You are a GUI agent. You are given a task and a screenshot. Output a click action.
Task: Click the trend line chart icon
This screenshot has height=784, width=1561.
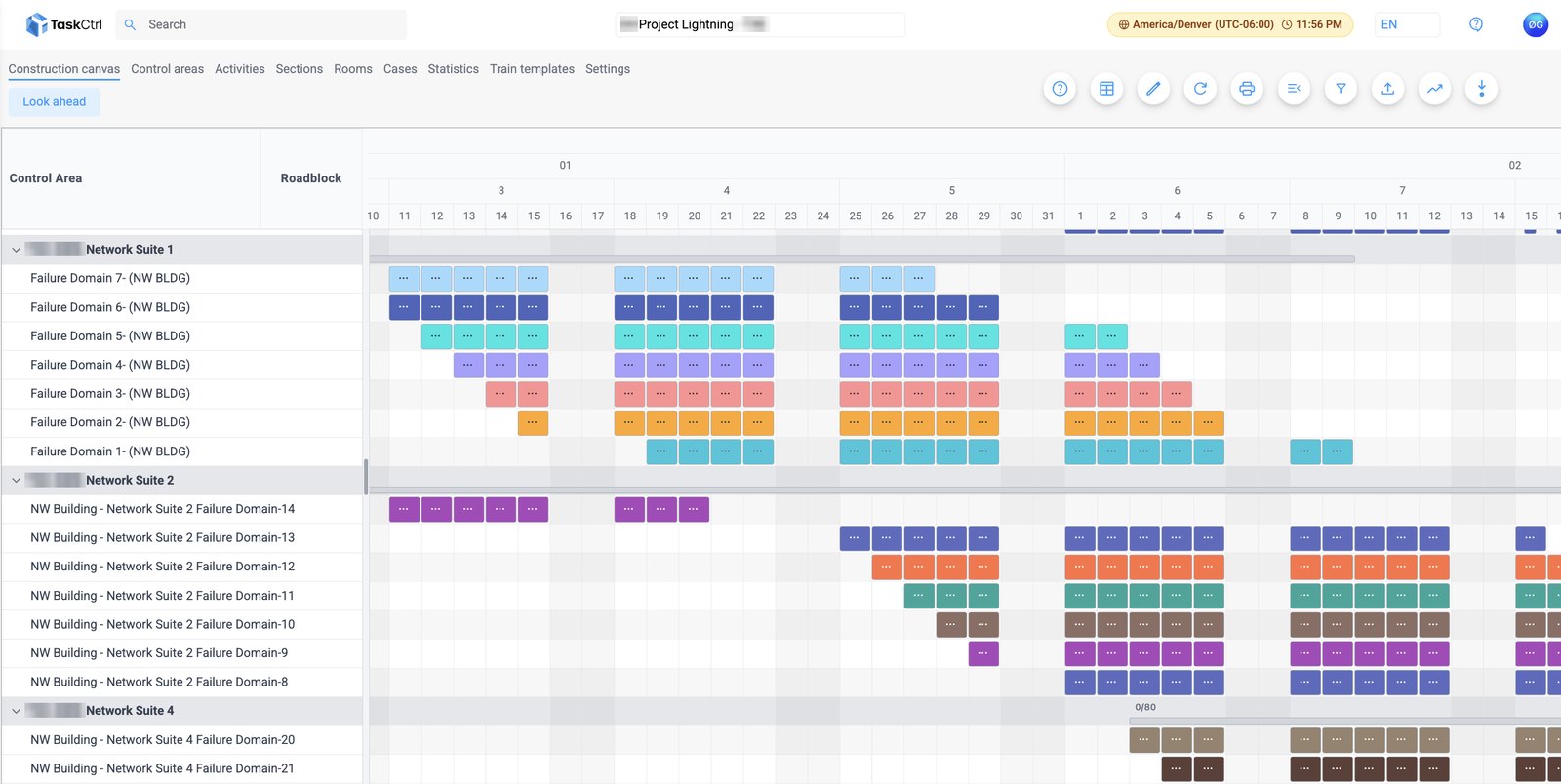click(1434, 89)
